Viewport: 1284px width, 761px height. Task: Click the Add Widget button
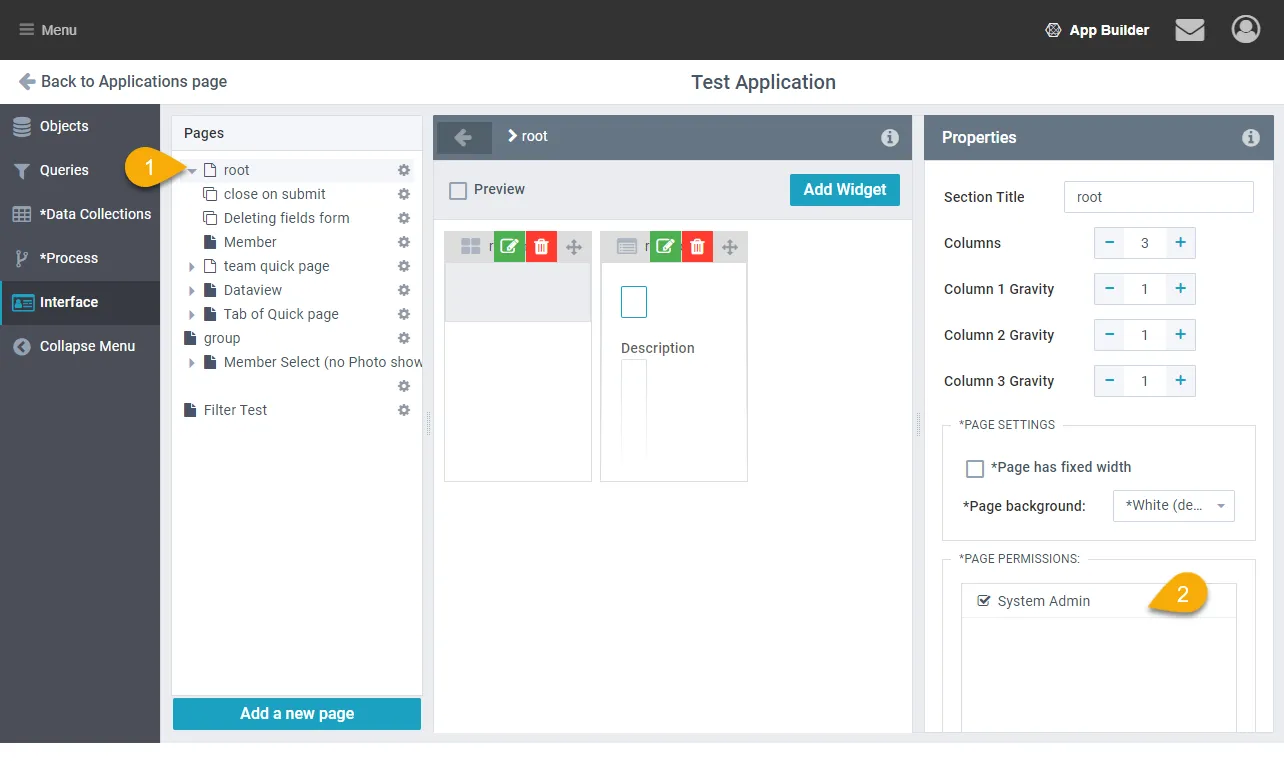pos(844,190)
